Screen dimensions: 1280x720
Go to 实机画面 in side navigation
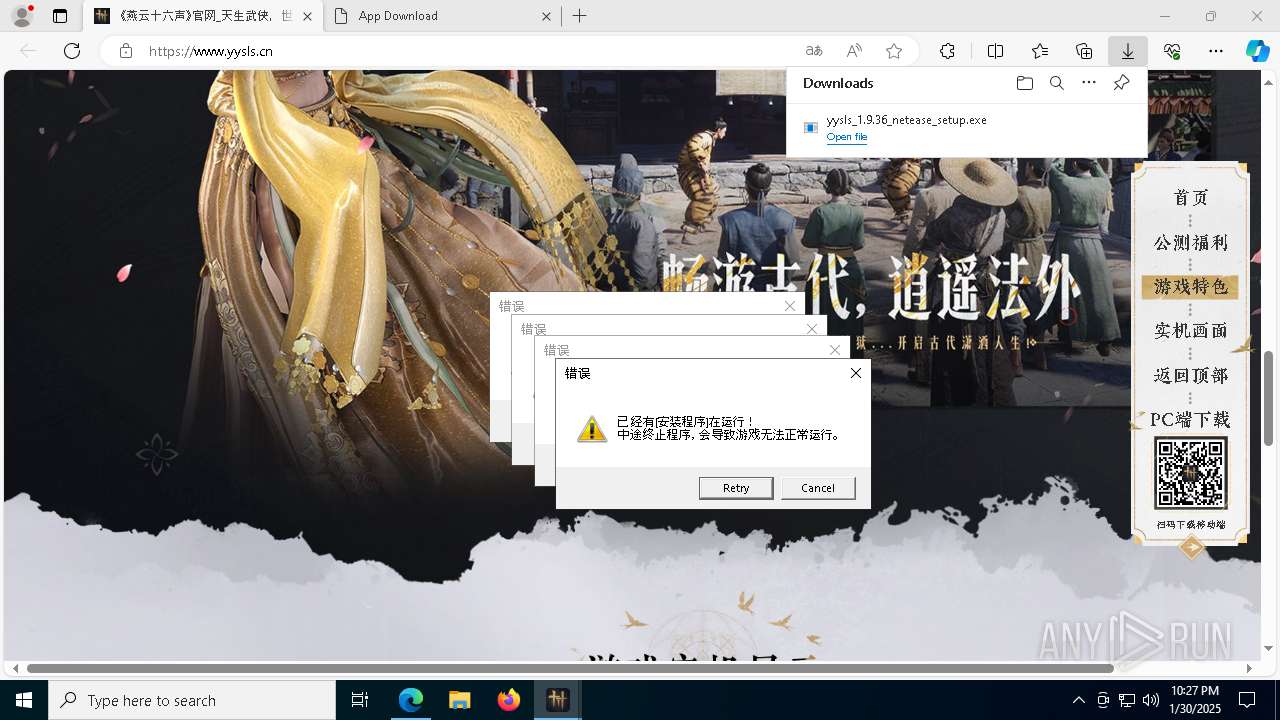click(x=1190, y=331)
